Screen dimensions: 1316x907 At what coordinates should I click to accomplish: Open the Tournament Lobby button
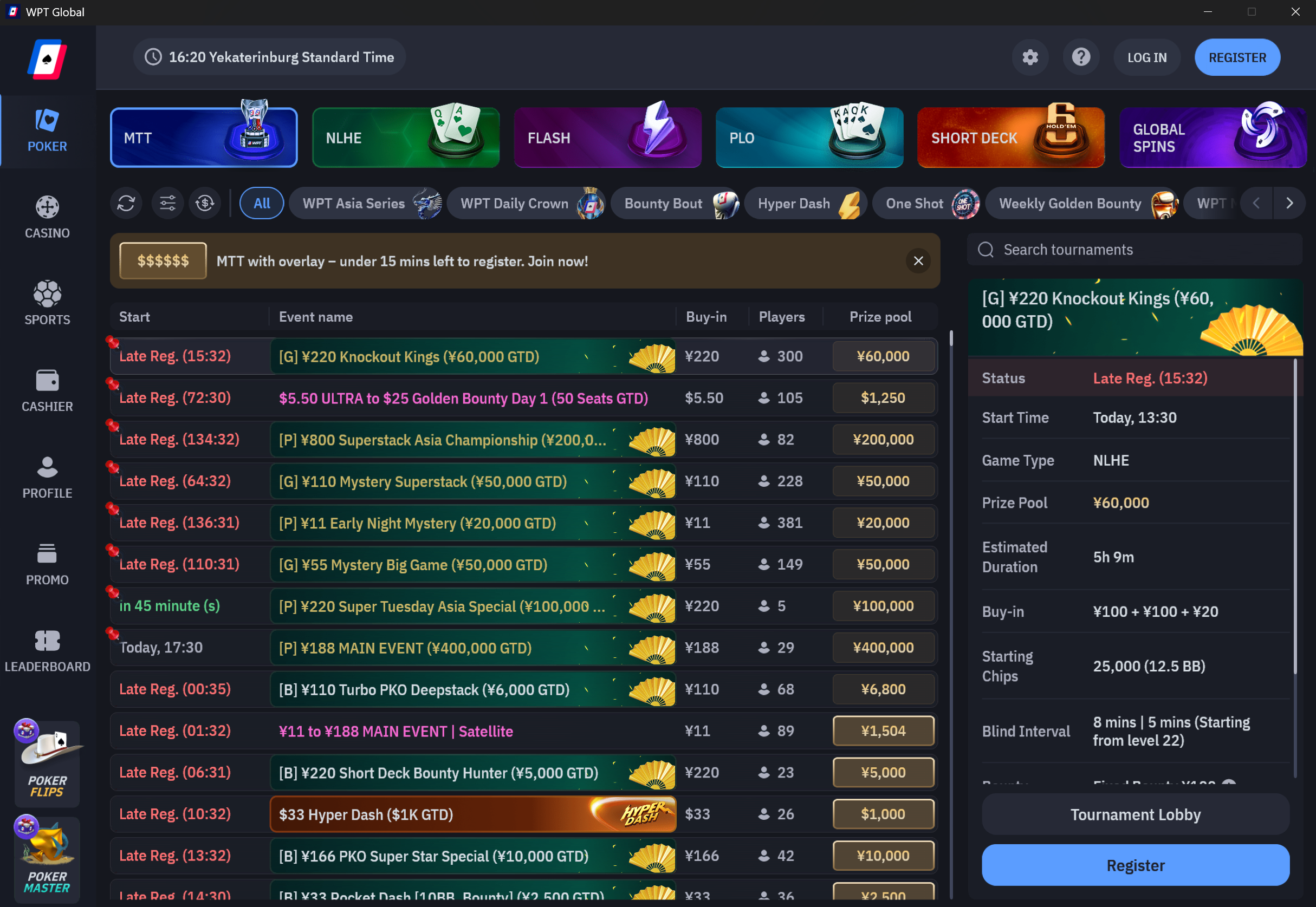click(1135, 814)
